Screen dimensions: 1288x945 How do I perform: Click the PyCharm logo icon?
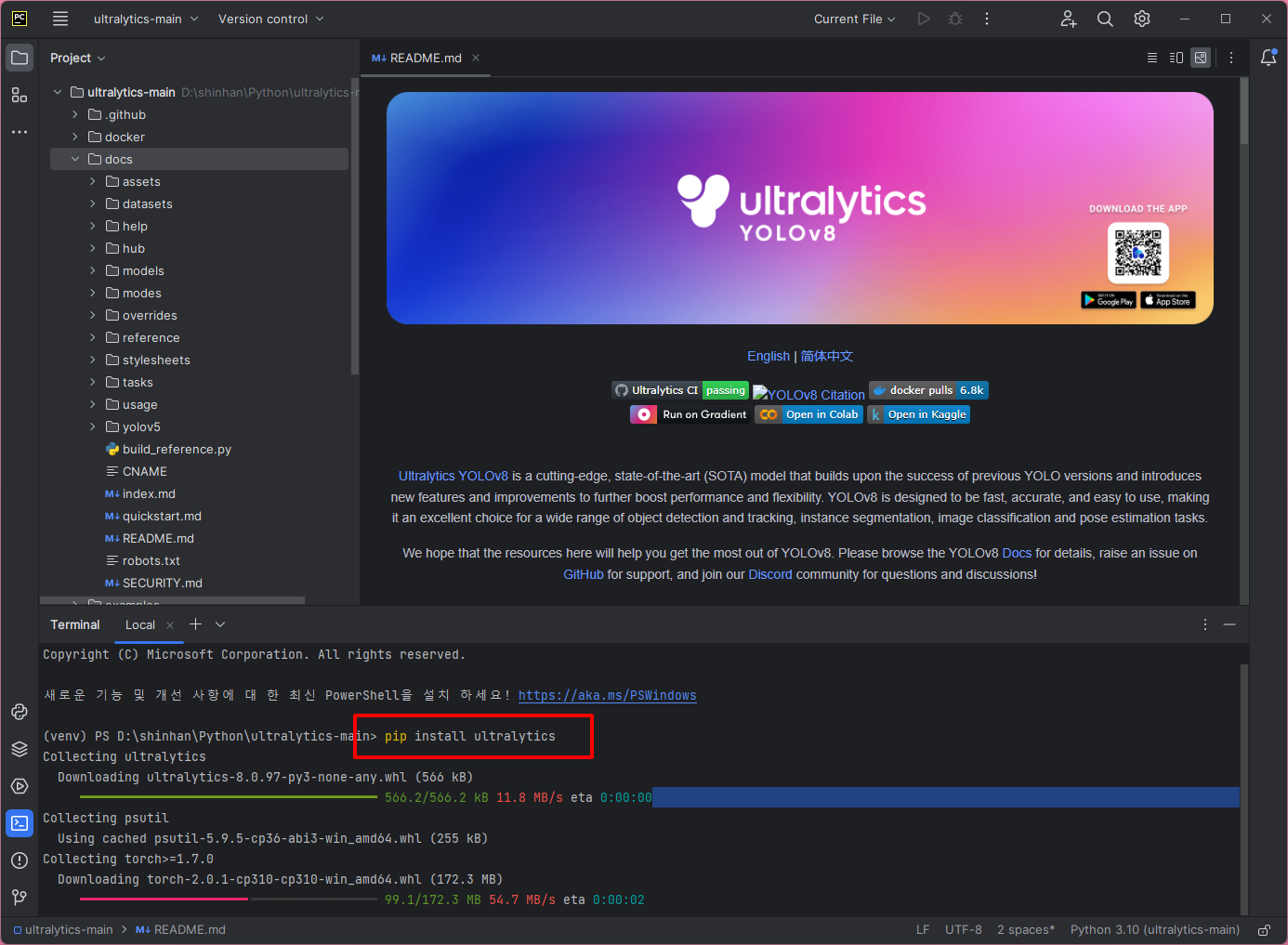[20, 19]
